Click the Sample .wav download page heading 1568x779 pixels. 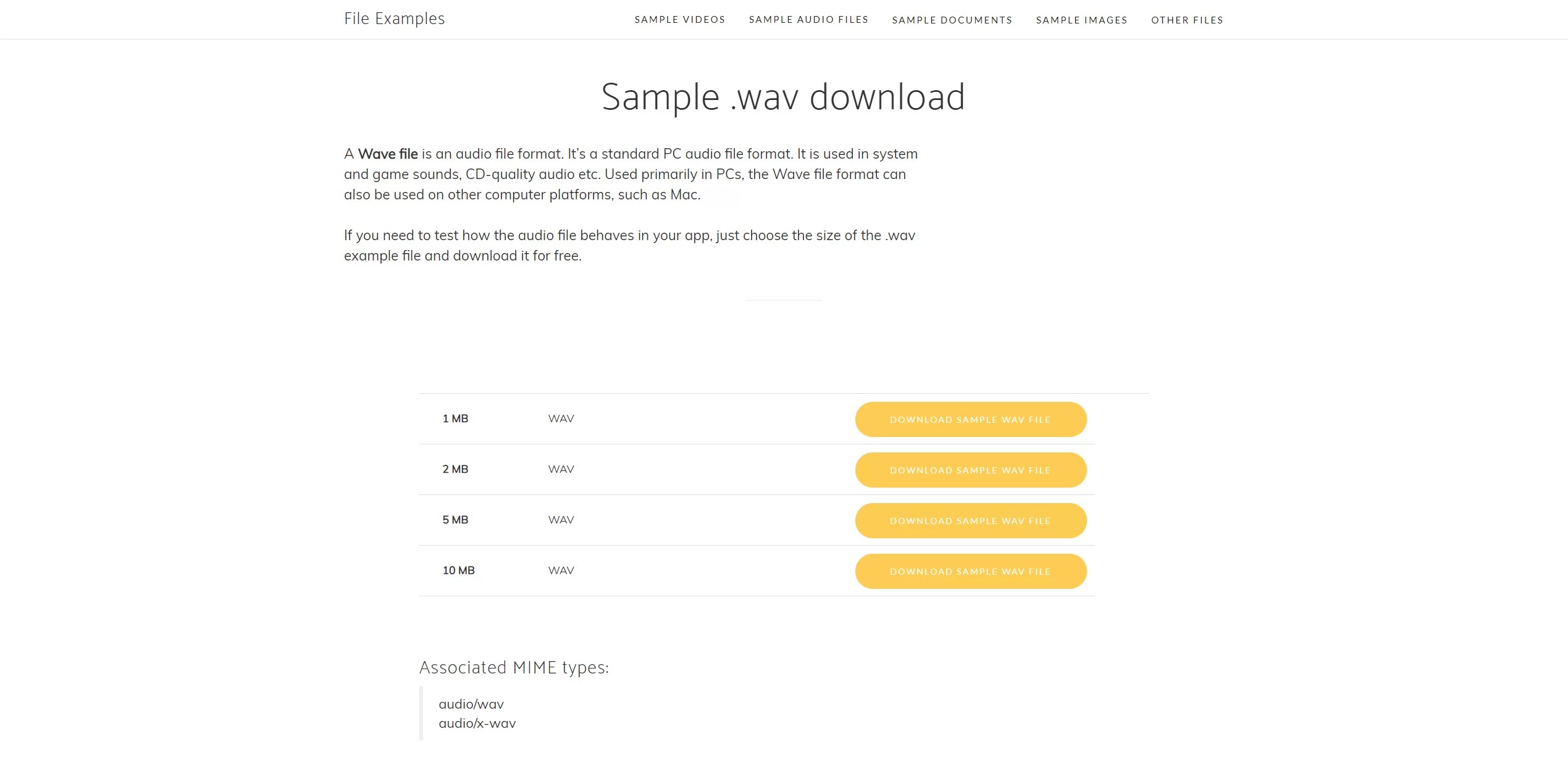pyautogui.click(x=784, y=96)
